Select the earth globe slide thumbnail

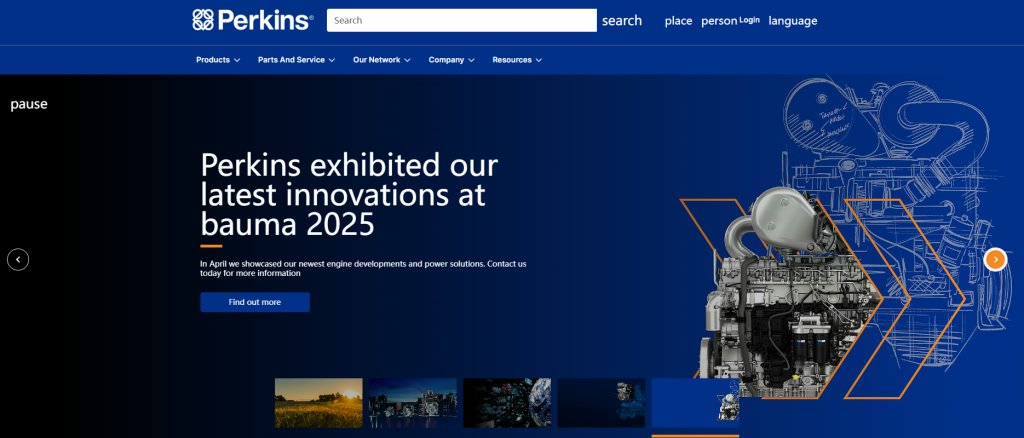[507, 403]
